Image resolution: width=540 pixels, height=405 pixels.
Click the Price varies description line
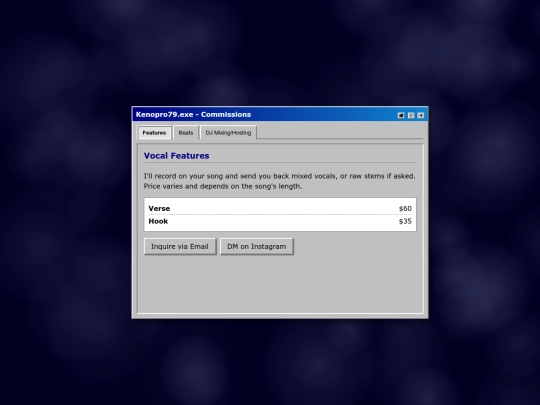(x=223, y=186)
